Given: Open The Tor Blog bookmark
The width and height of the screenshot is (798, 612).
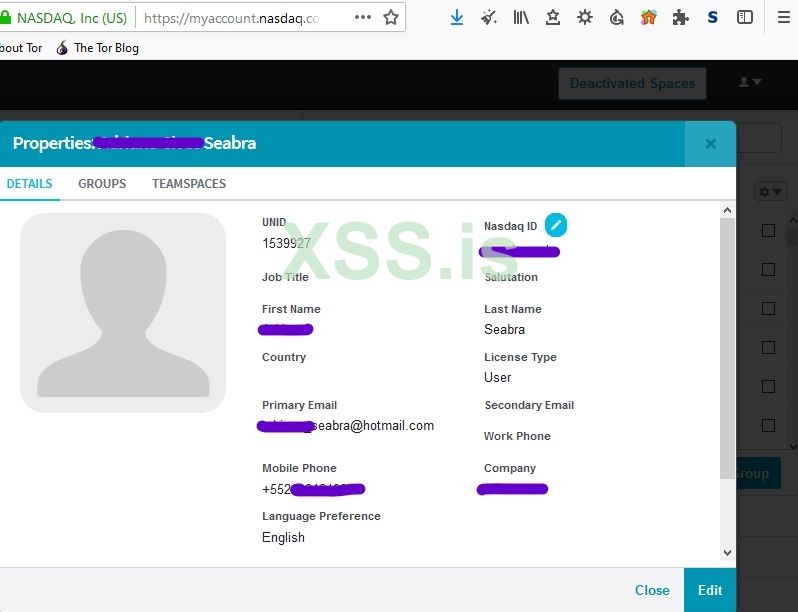Looking at the screenshot, I should point(97,48).
